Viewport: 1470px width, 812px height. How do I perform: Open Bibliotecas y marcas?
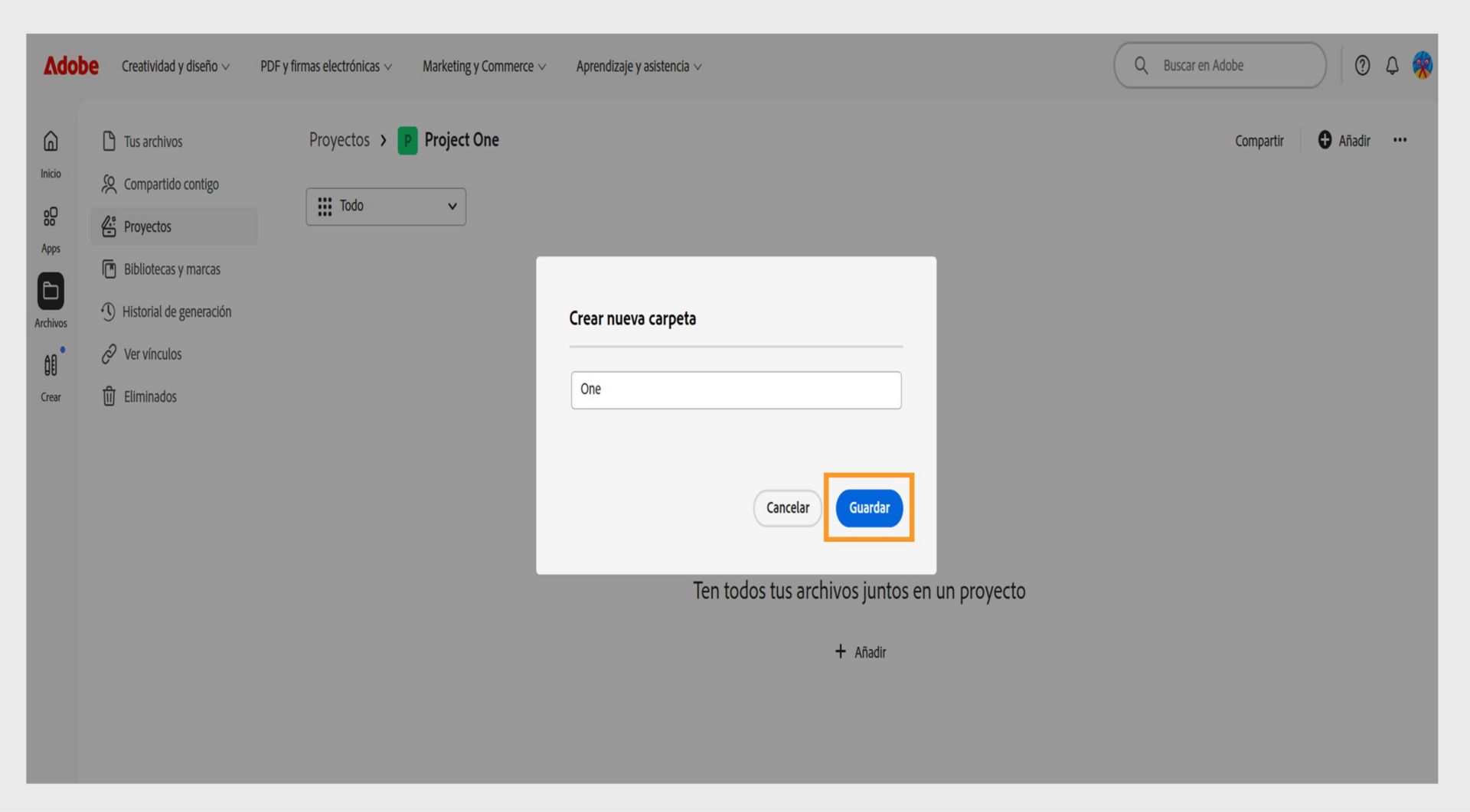click(172, 269)
